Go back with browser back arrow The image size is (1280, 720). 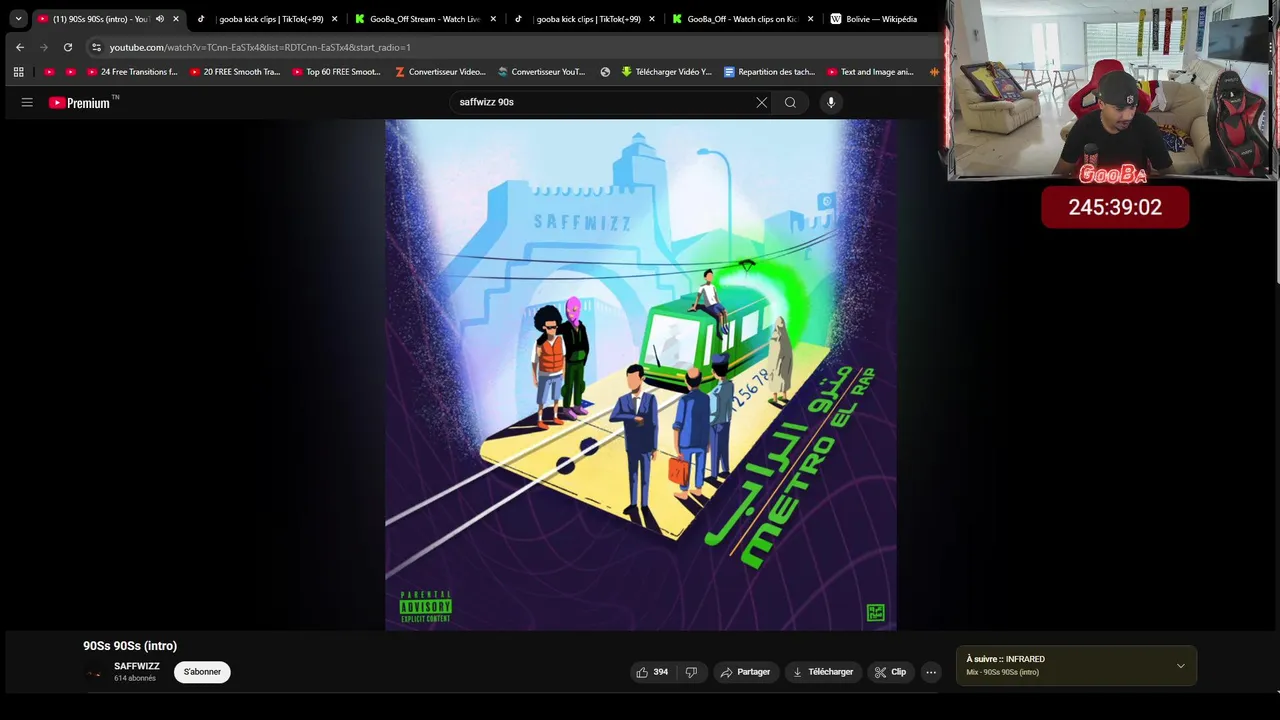click(20, 47)
